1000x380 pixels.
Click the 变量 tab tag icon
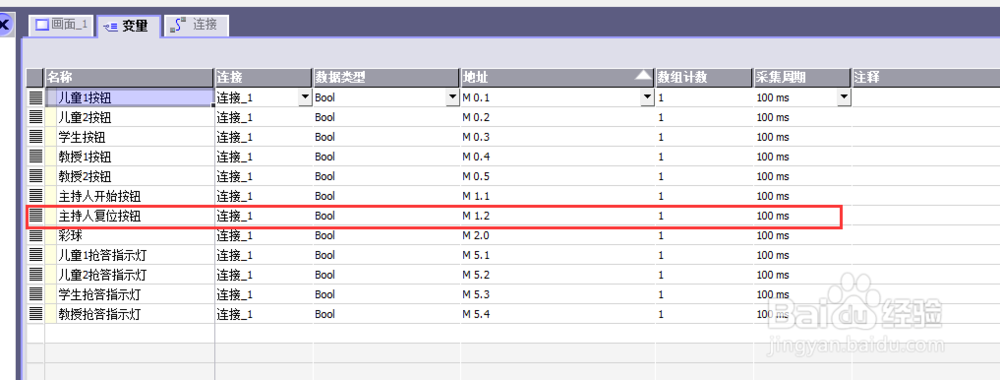(110, 26)
